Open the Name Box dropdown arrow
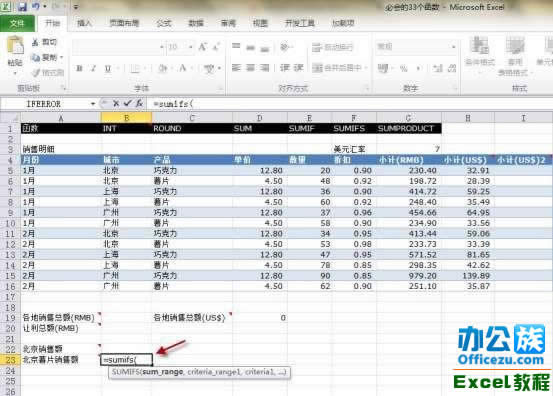 pyautogui.click(x=93, y=104)
